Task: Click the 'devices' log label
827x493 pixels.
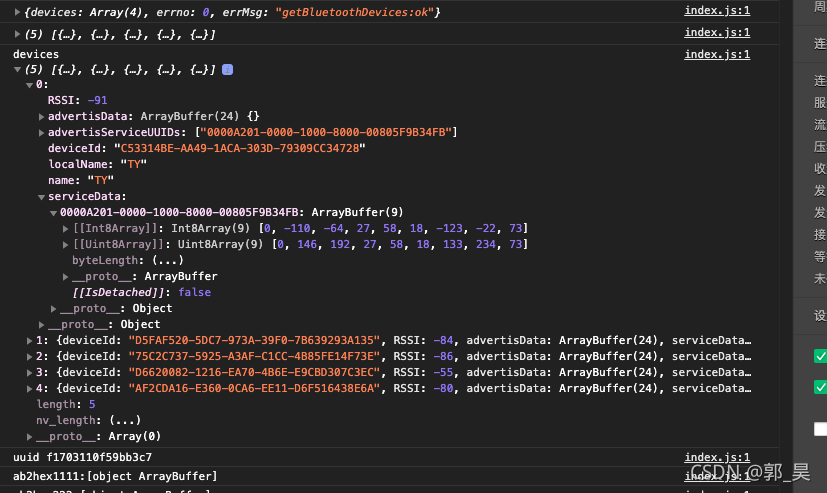Action: coord(36,54)
